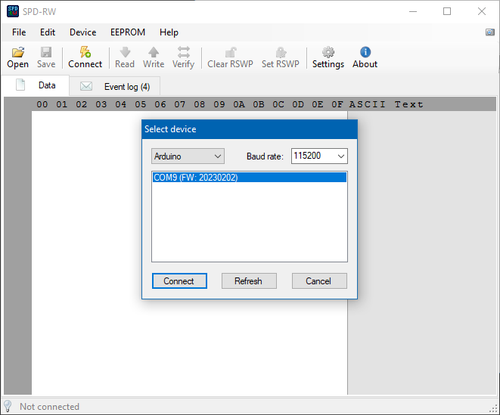Switch to the Event log (4) tab

click(115, 86)
